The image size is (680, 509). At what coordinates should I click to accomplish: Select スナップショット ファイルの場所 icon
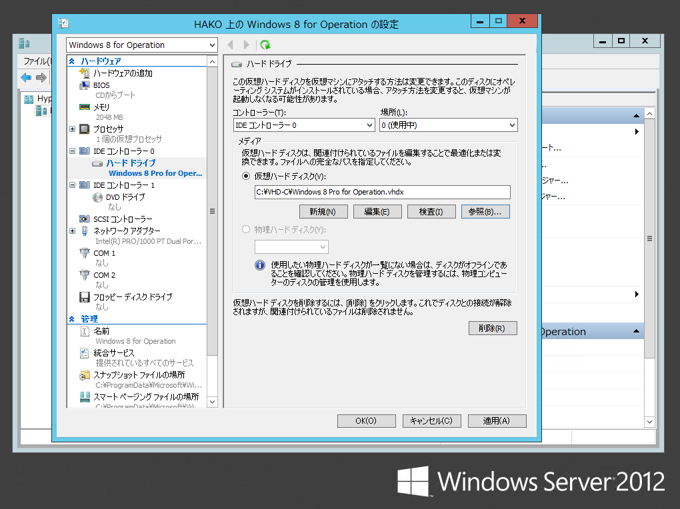pos(85,375)
